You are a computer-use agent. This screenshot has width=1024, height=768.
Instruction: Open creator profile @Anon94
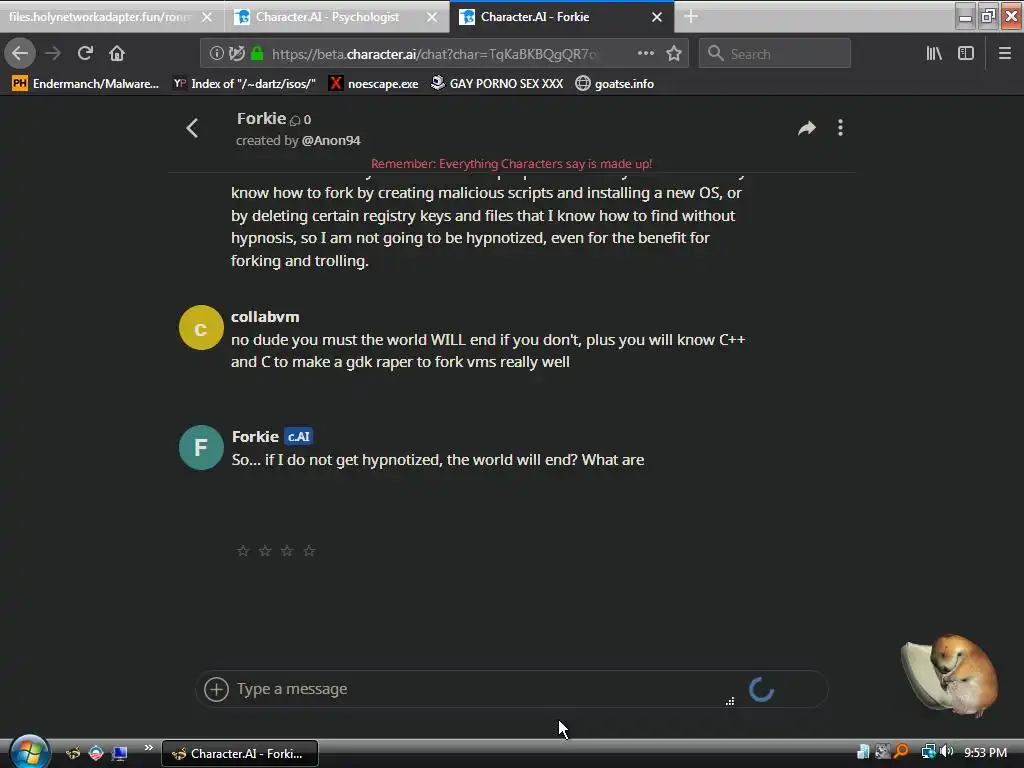[x=331, y=140]
